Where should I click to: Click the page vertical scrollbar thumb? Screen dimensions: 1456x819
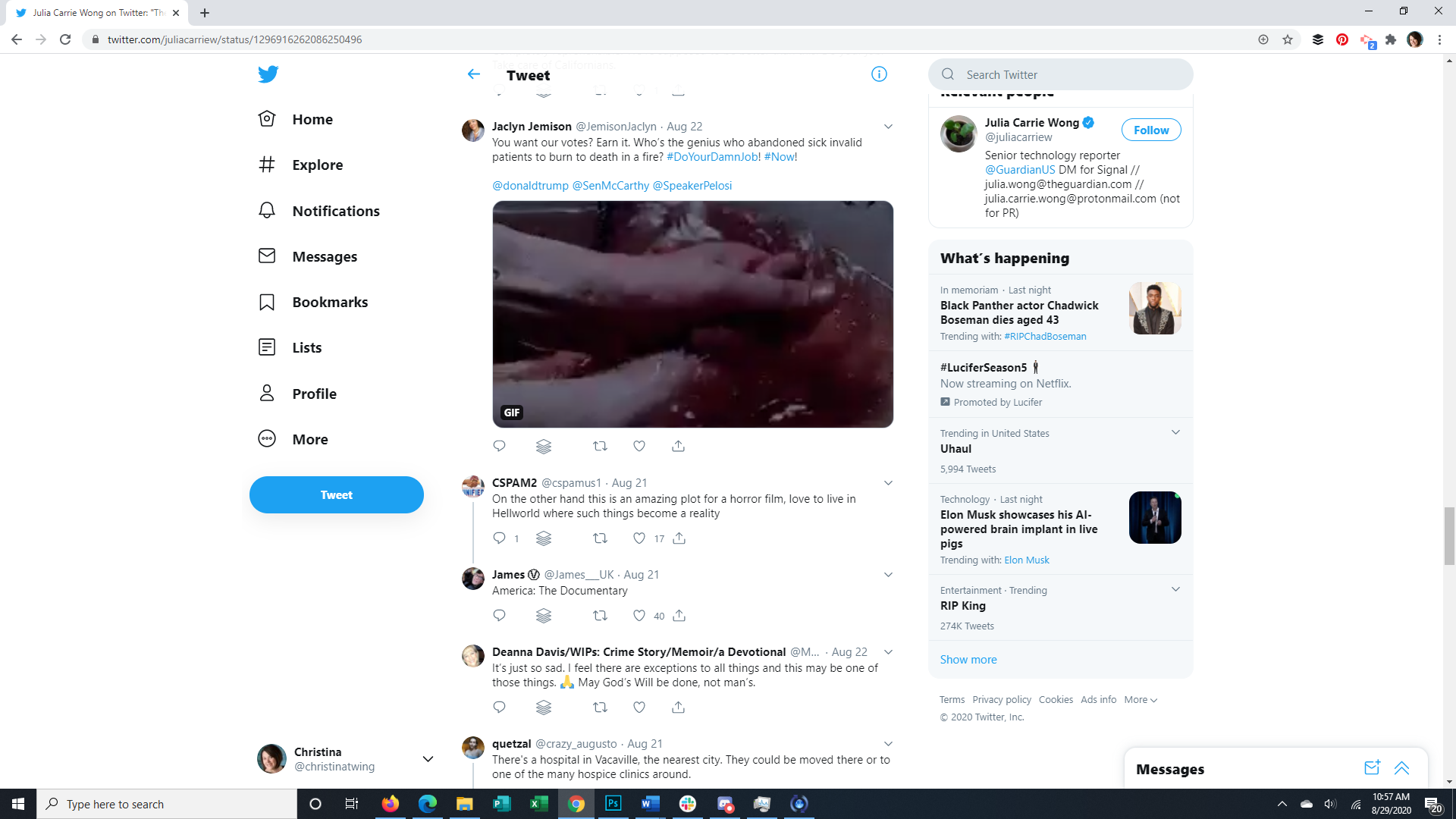(1449, 536)
